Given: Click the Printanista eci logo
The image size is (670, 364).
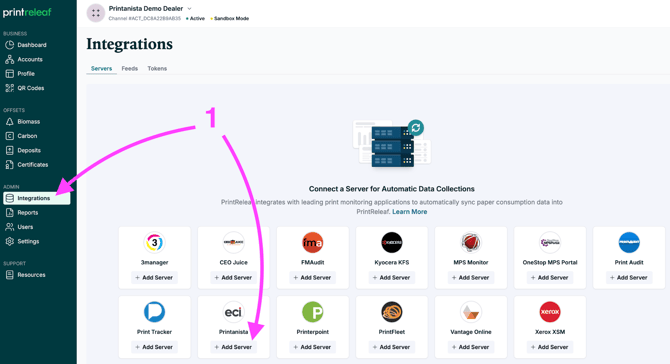Looking at the screenshot, I should click(x=233, y=312).
